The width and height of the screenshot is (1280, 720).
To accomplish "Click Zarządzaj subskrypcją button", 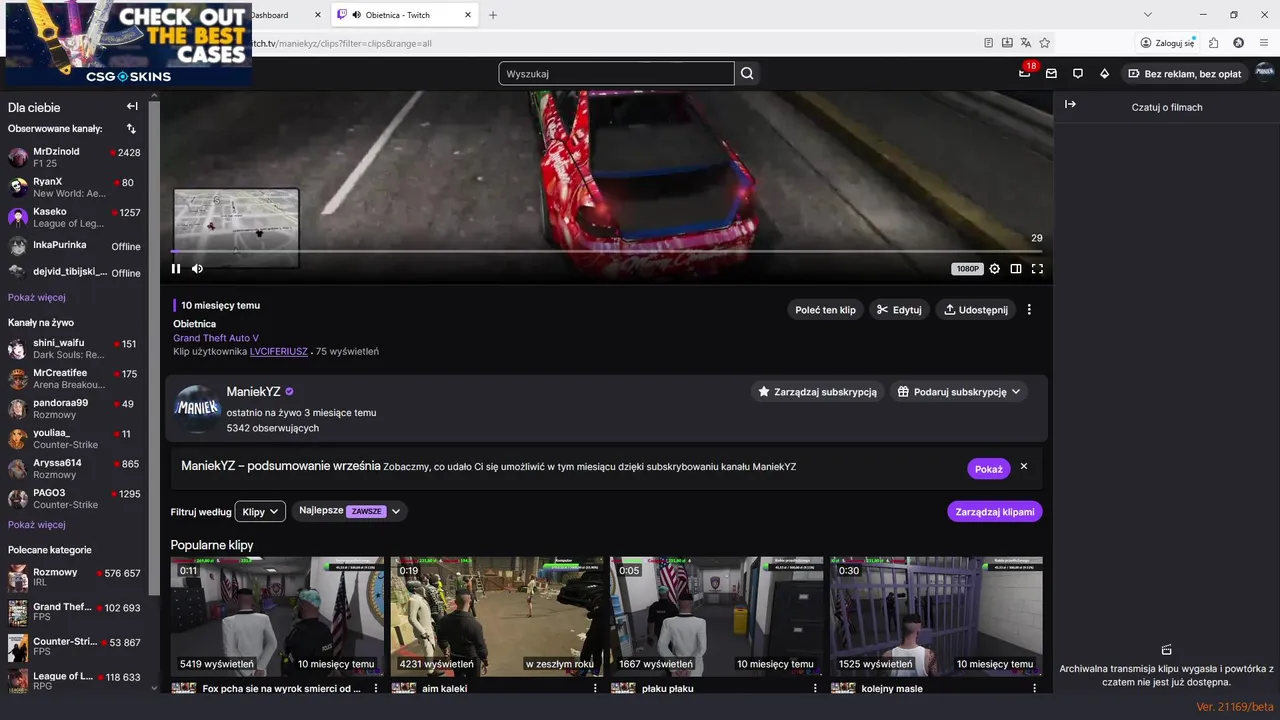I will pos(818,392).
